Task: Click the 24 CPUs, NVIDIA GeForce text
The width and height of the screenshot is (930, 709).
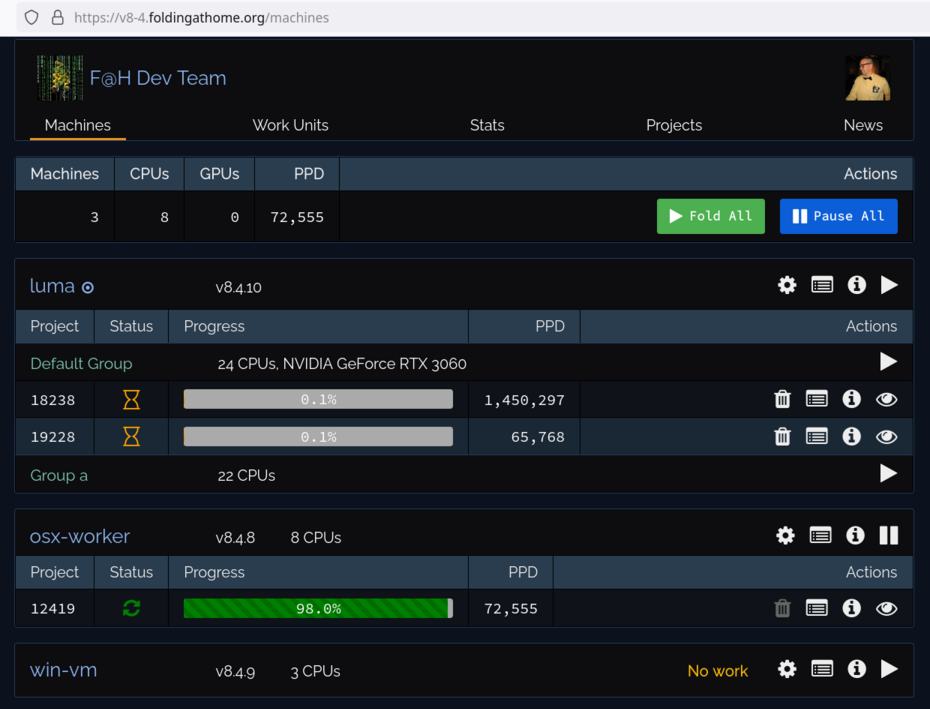Action: 342,364
